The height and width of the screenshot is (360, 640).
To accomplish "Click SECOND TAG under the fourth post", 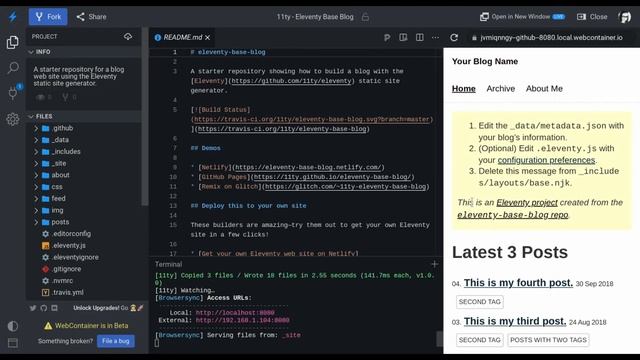I will (x=480, y=302).
